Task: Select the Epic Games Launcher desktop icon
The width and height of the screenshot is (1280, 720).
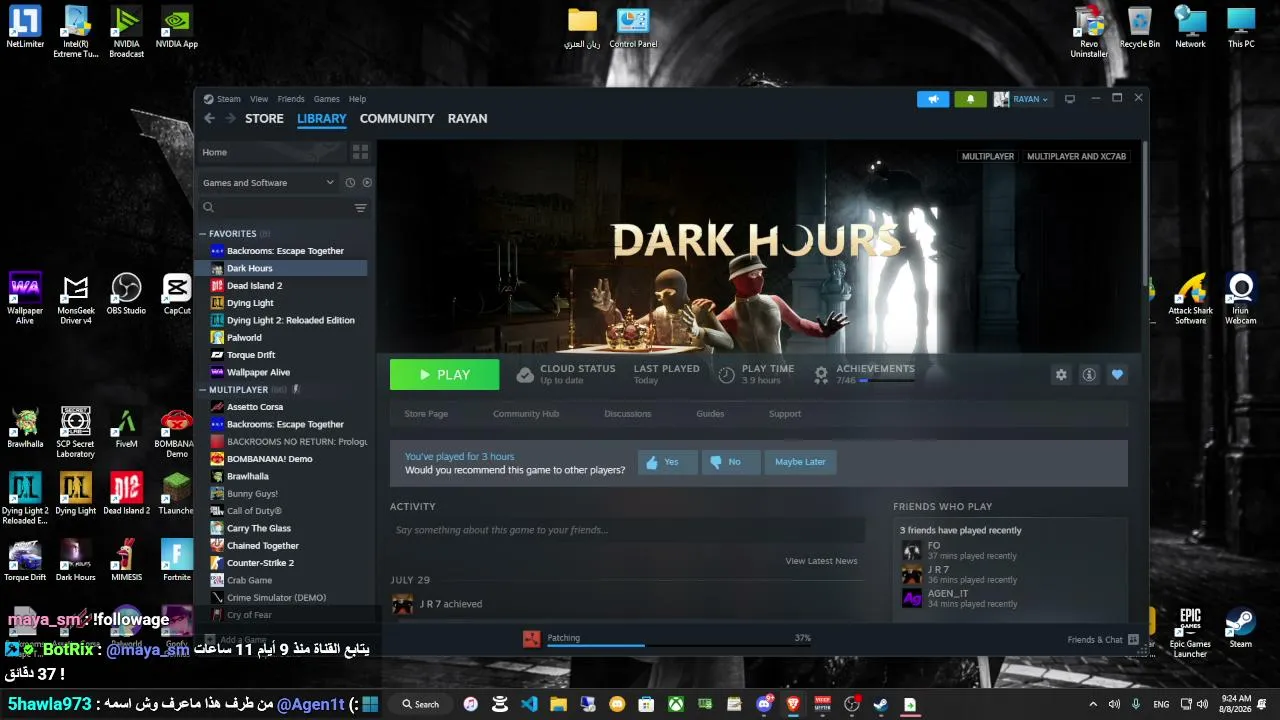Action: click(1190, 633)
